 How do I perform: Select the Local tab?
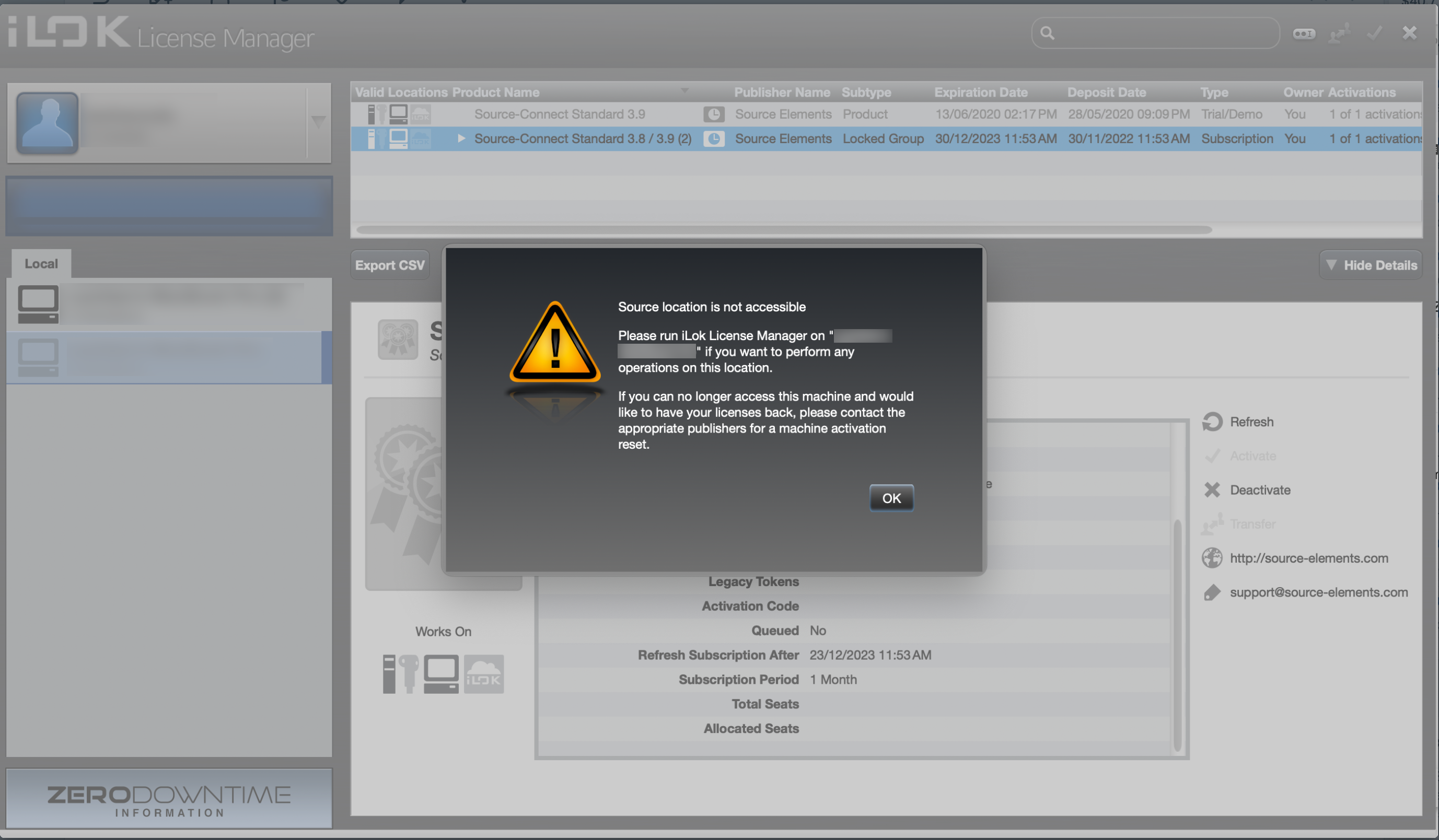(41, 264)
